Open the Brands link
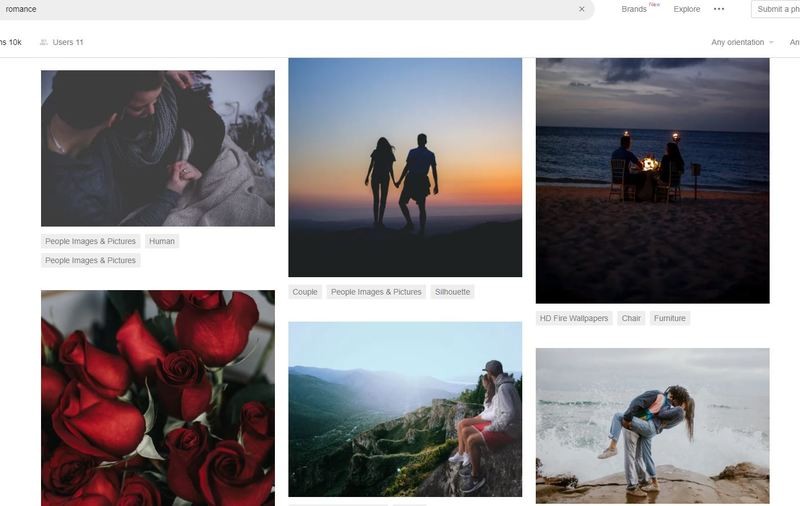 634,9
